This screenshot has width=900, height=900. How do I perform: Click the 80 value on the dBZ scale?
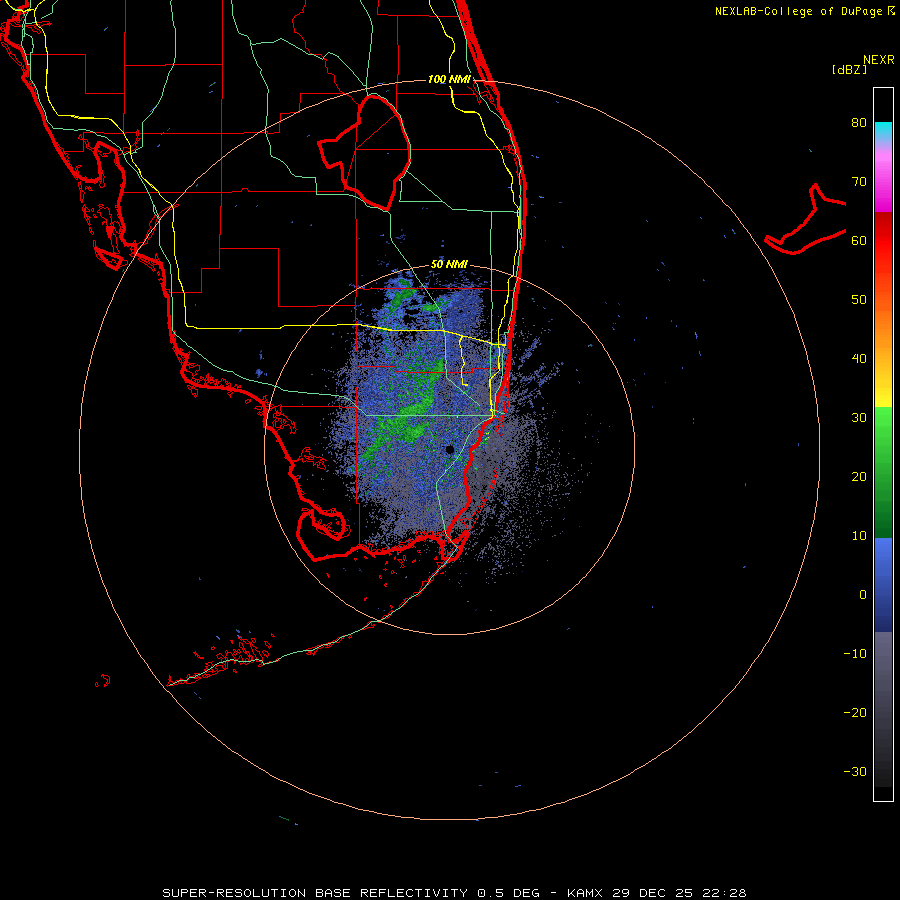[x=859, y=123]
